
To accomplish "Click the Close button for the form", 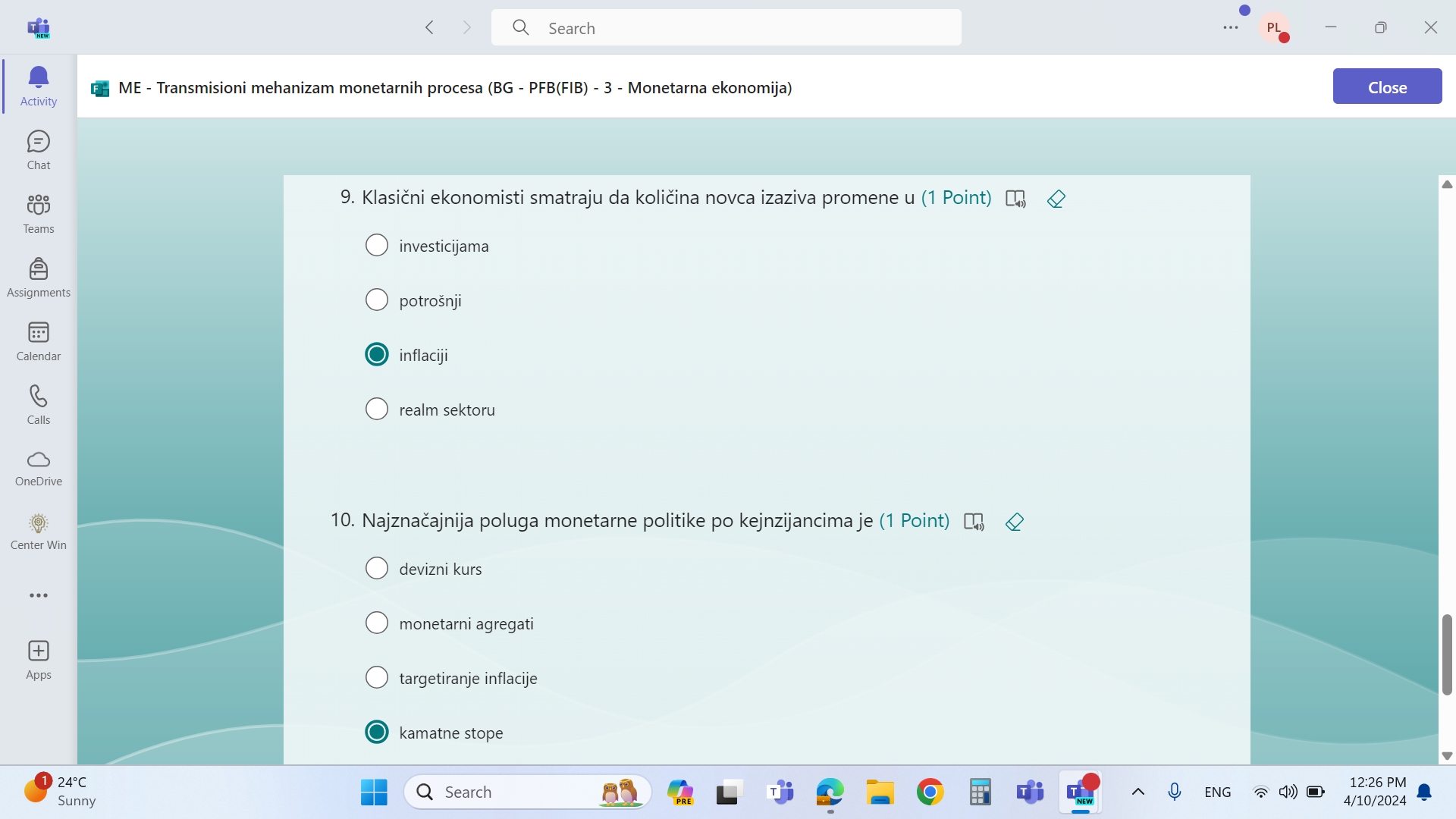I will click(x=1387, y=86).
